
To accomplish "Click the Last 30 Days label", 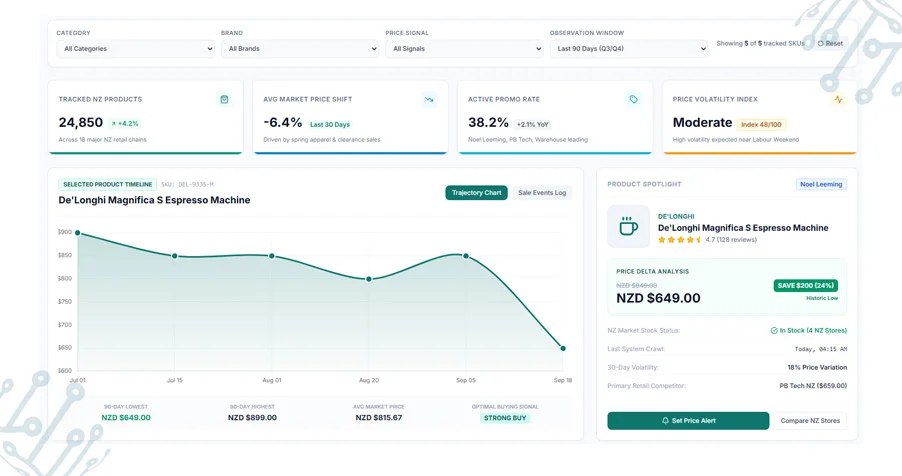I will pos(330,124).
